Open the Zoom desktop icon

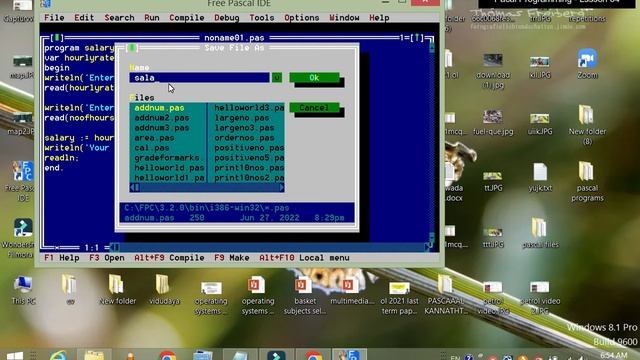pyautogui.click(x=587, y=64)
